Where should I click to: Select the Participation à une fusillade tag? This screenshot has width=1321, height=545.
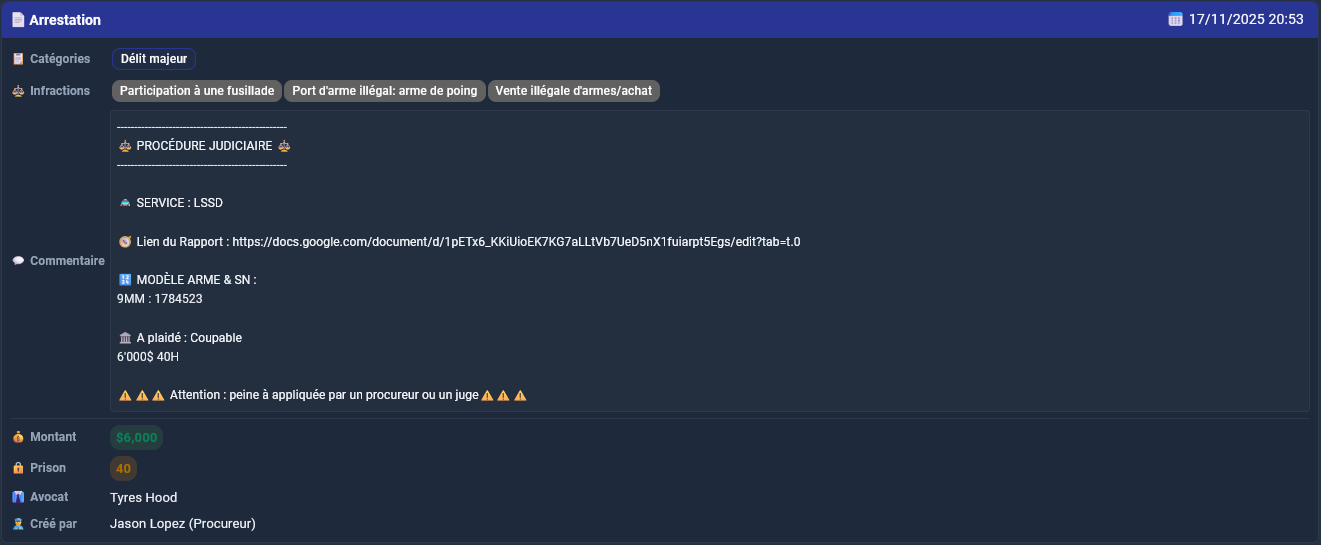[197, 91]
